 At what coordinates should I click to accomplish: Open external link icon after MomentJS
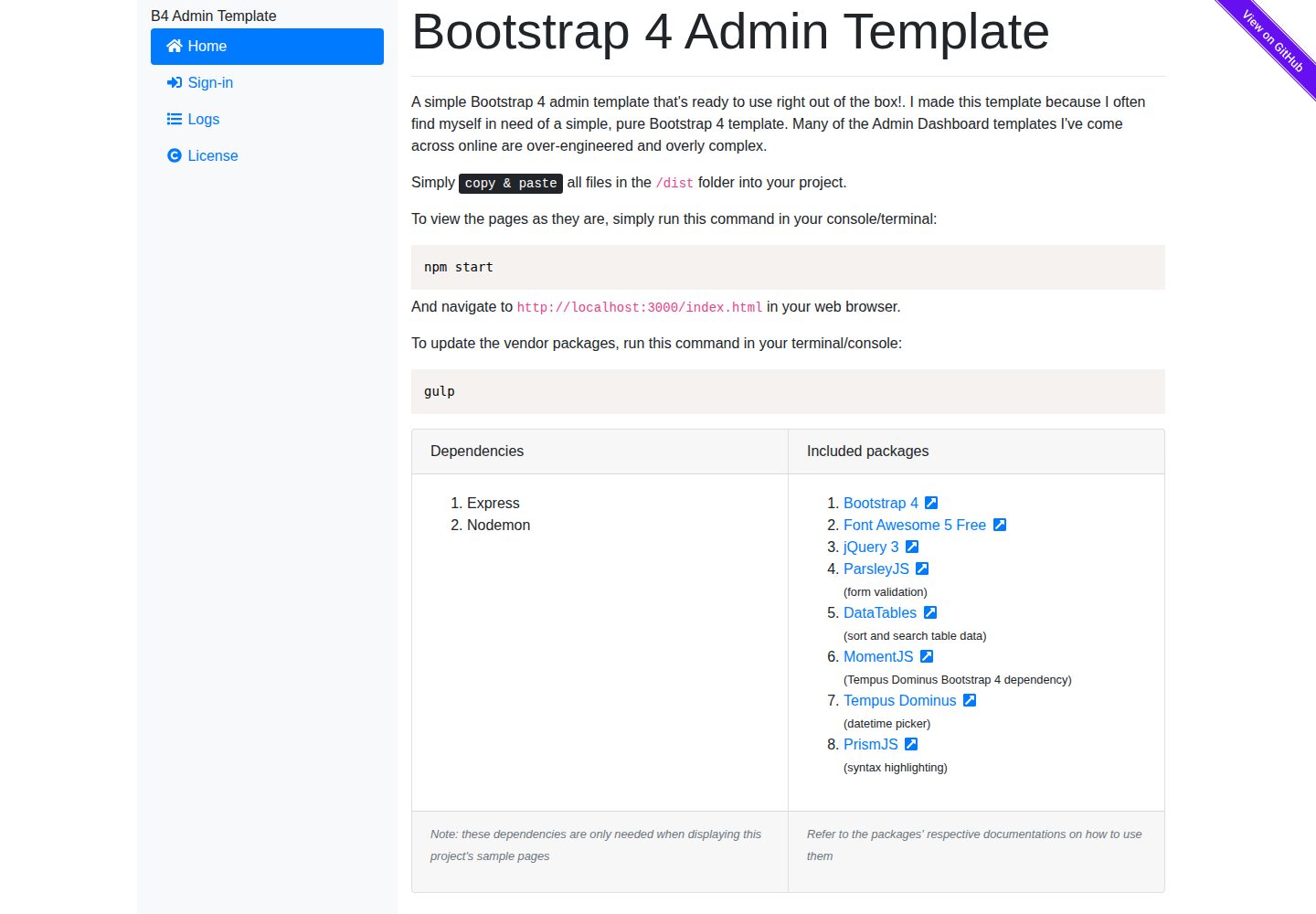(926, 656)
